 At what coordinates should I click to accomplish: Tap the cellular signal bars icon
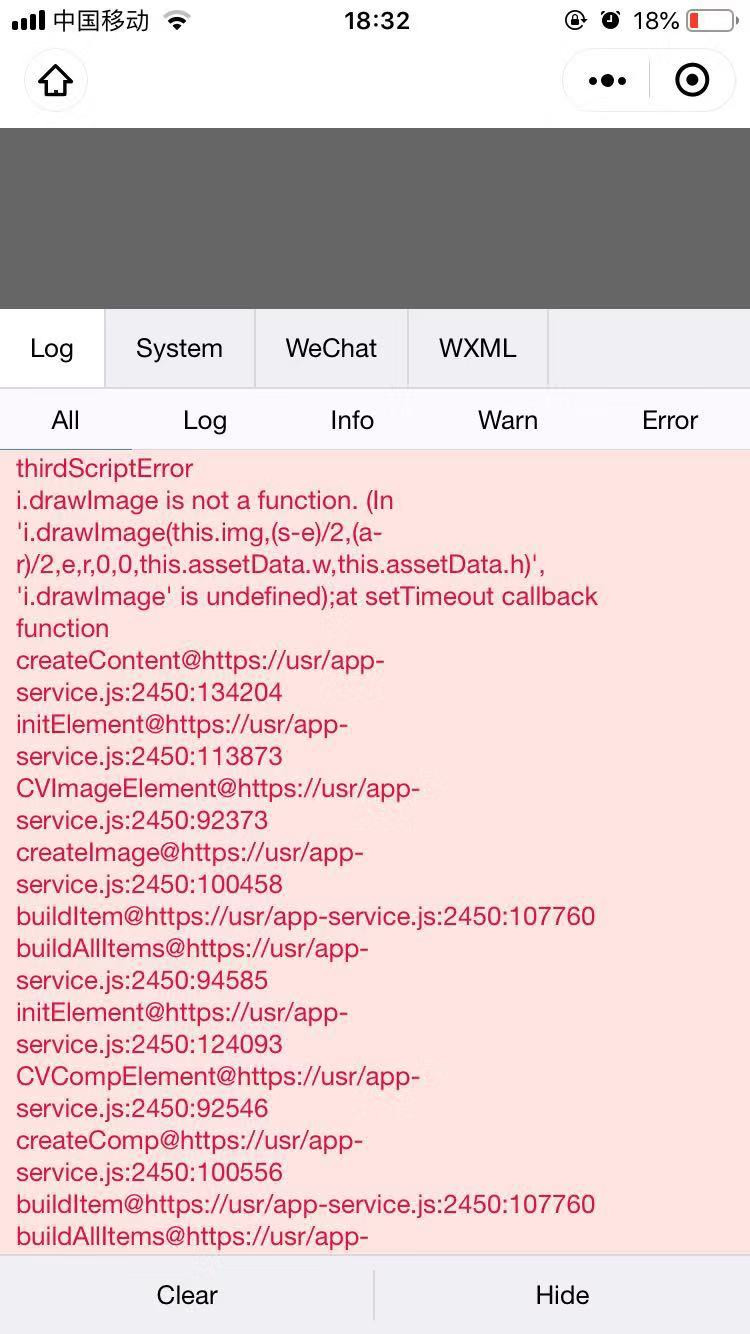pos(28,21)
